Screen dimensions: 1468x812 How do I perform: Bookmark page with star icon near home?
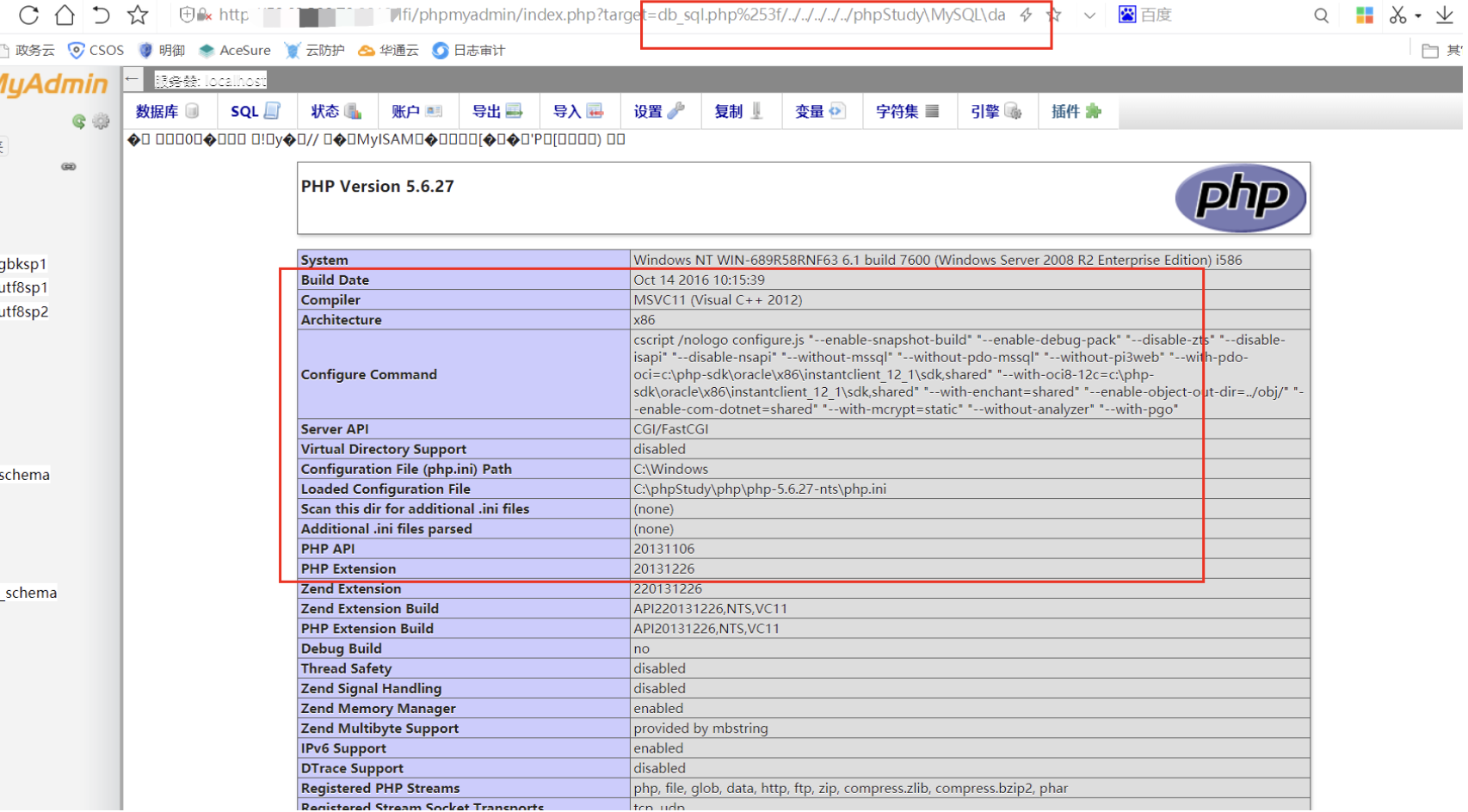click(x=138, y=15)
